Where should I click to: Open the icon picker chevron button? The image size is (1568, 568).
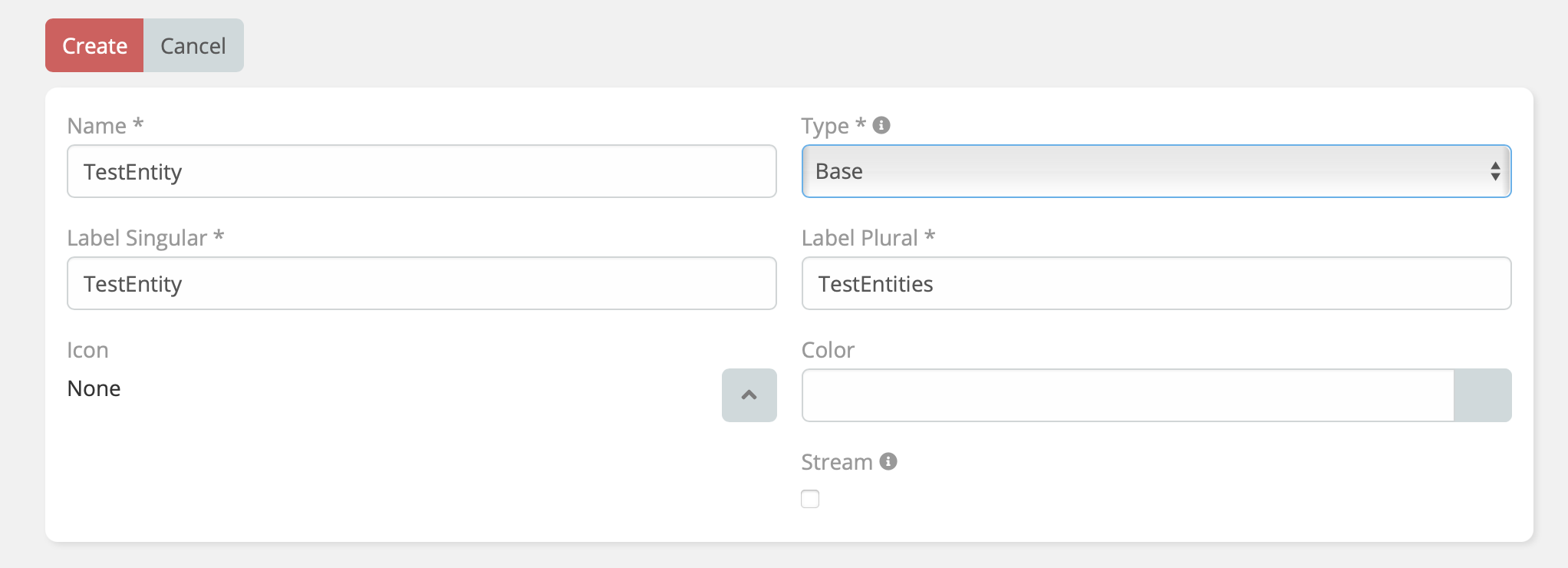(x=749, y=395)
